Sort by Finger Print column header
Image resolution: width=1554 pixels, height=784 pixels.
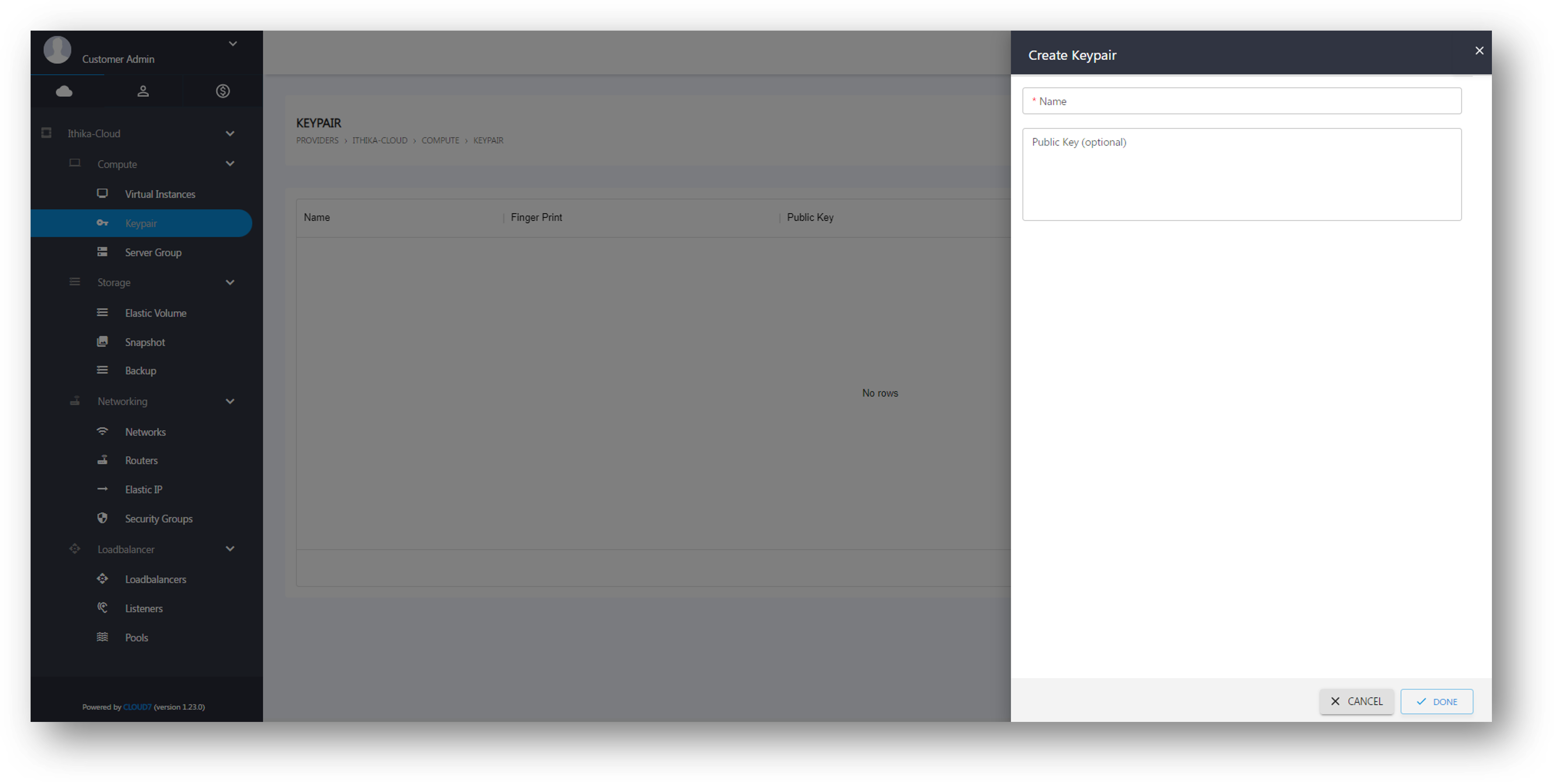pyautogui.click(x=537, y=217)
